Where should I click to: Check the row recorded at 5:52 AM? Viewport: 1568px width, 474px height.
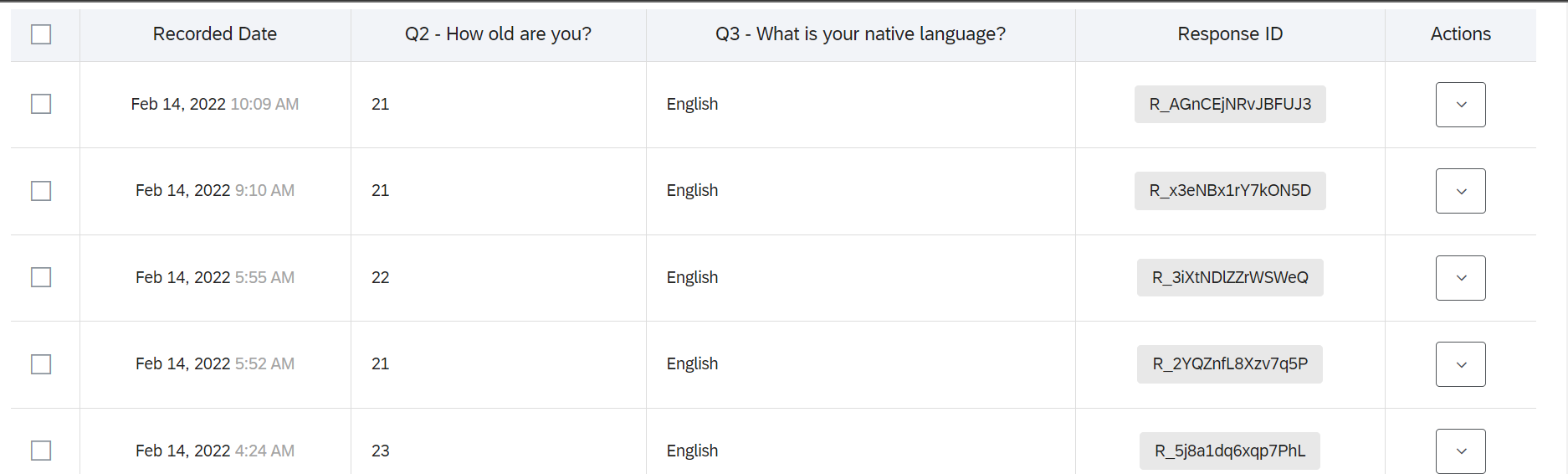[41, 364]
